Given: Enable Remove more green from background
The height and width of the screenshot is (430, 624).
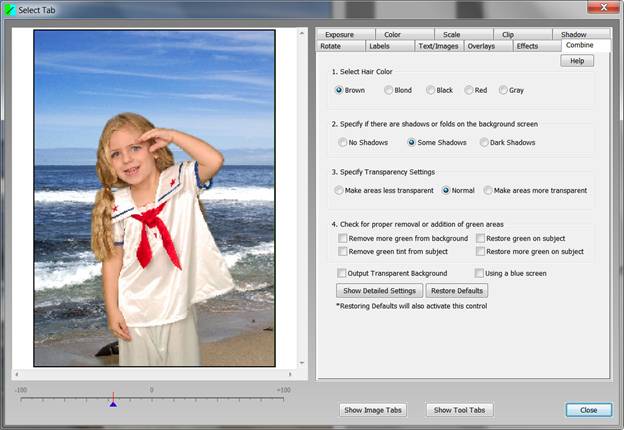Looking at the screenshot, I should click(343, 239).
